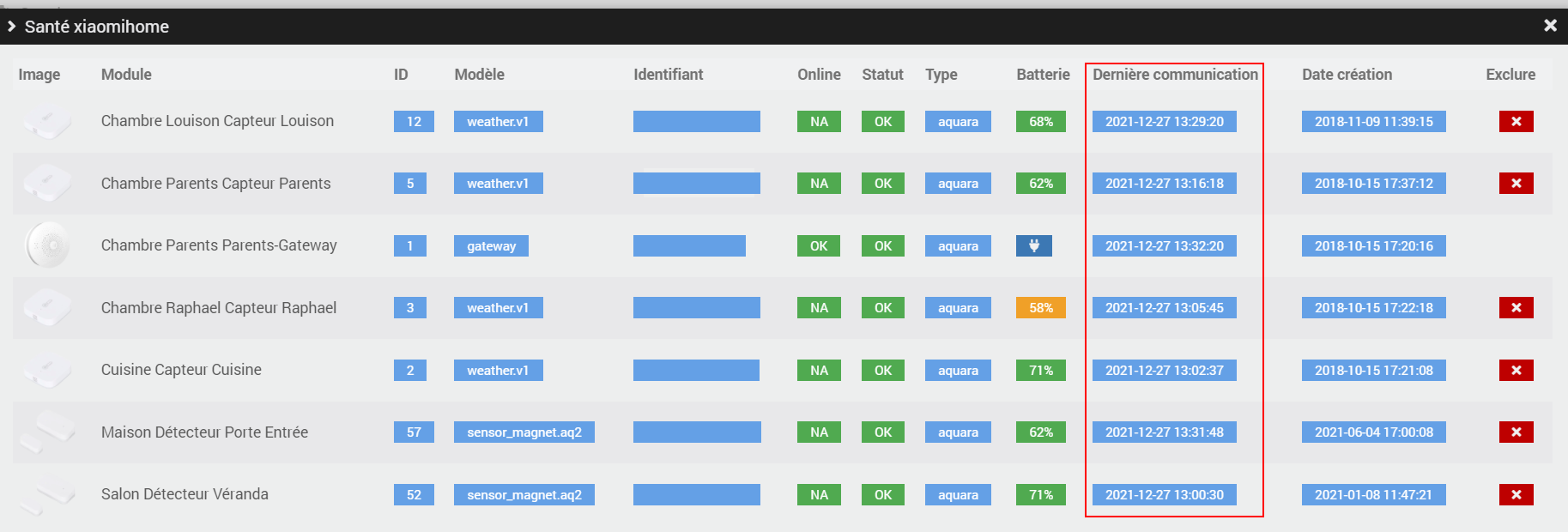Open the door sensor image of Salon Détecteur Véranda

point(47,494)
